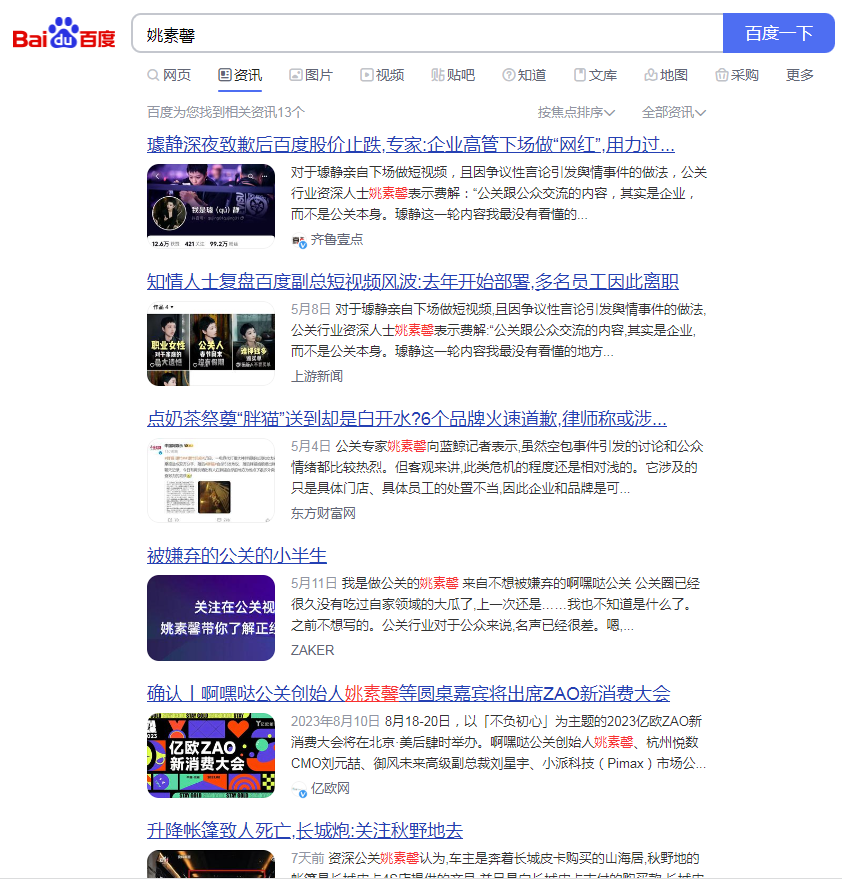The width and height of the screenshot is (842, 882).
Task: Click the text 百度为您找到相关资讯13个
Action: tap(226, 112)
